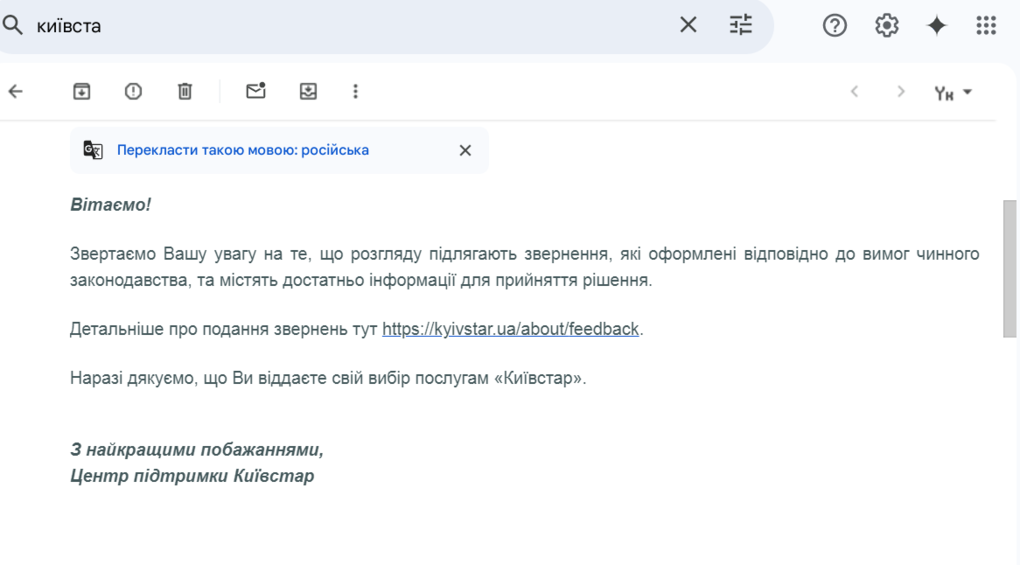Show advanced search options filter
The width and height of the screenshot is (1020, 565).
[x=741, y=26]
